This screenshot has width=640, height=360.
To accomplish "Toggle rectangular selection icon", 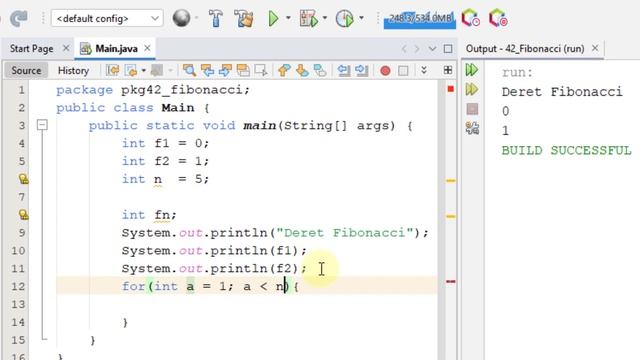I will tap(261, 71).
